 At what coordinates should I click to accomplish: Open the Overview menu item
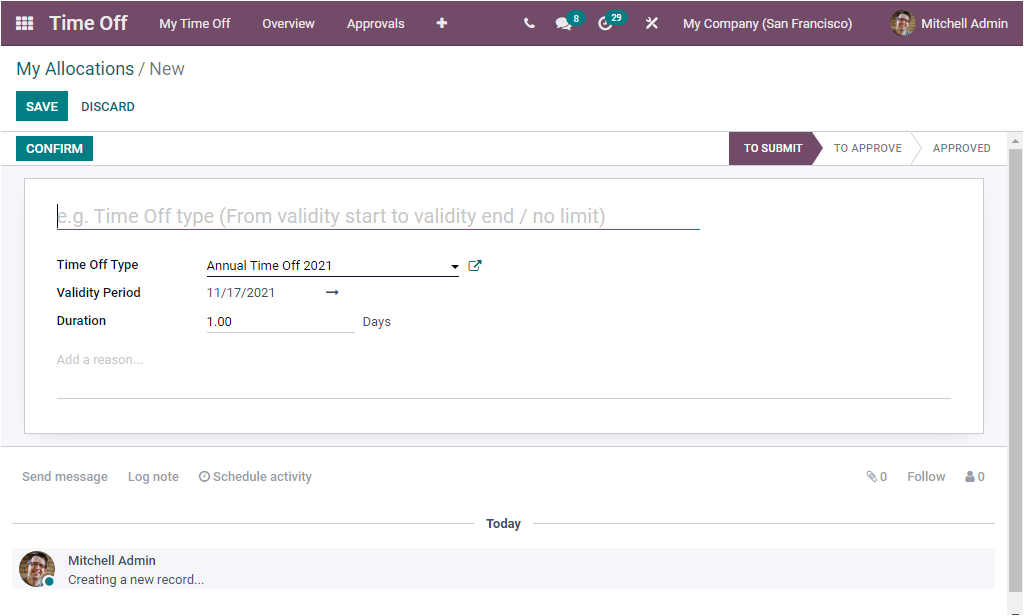pos(288,23)
